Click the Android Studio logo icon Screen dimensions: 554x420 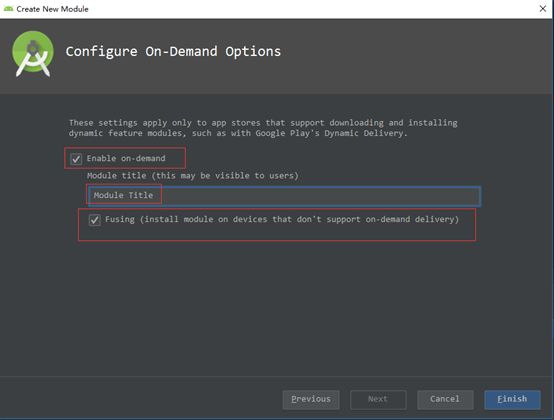(x=33, y=54)
